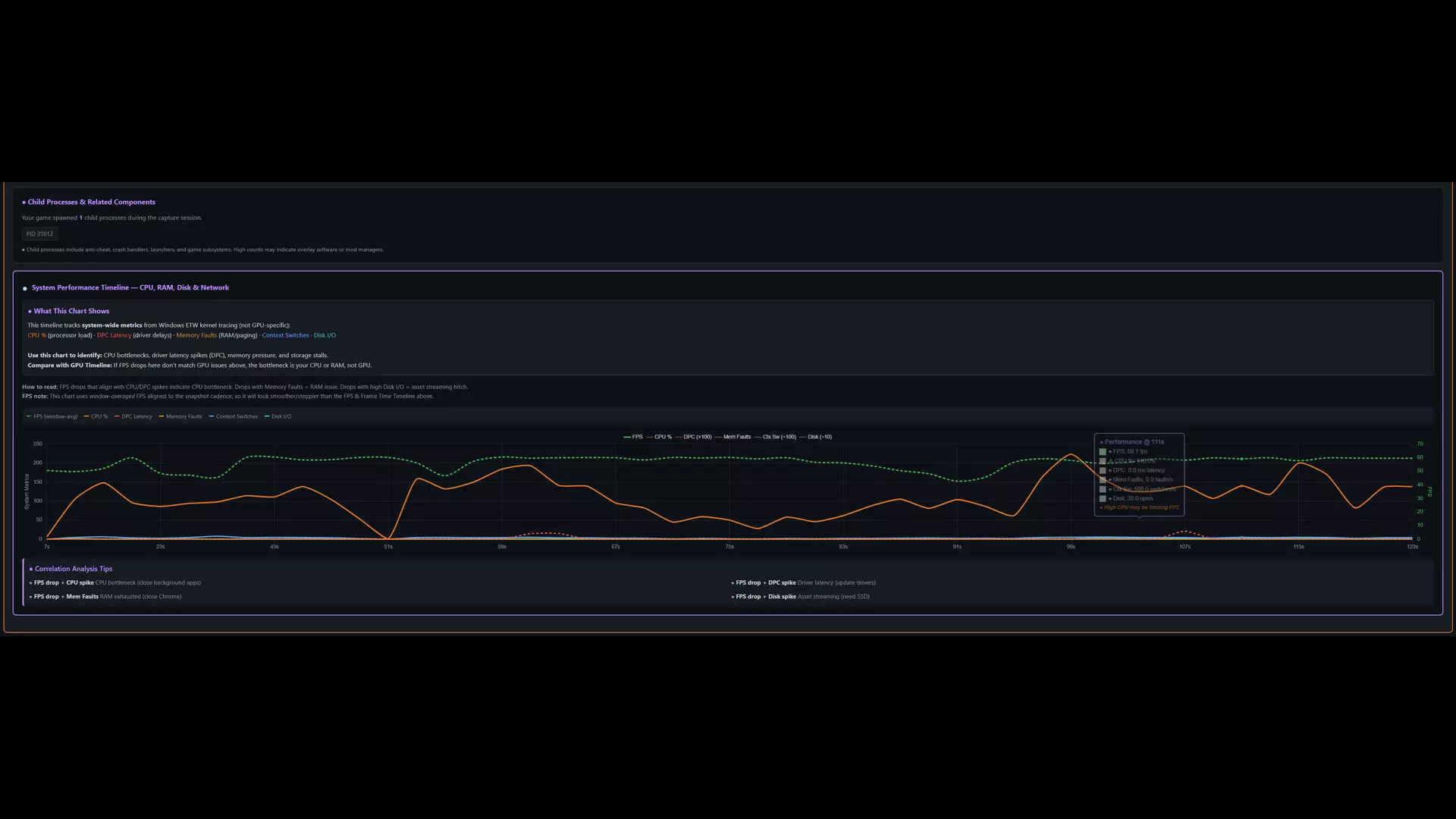Toggle the FPS series in the chart's centered legend
The height and width of the screenshot is (819, 1456).
click(x=632, y=437)
